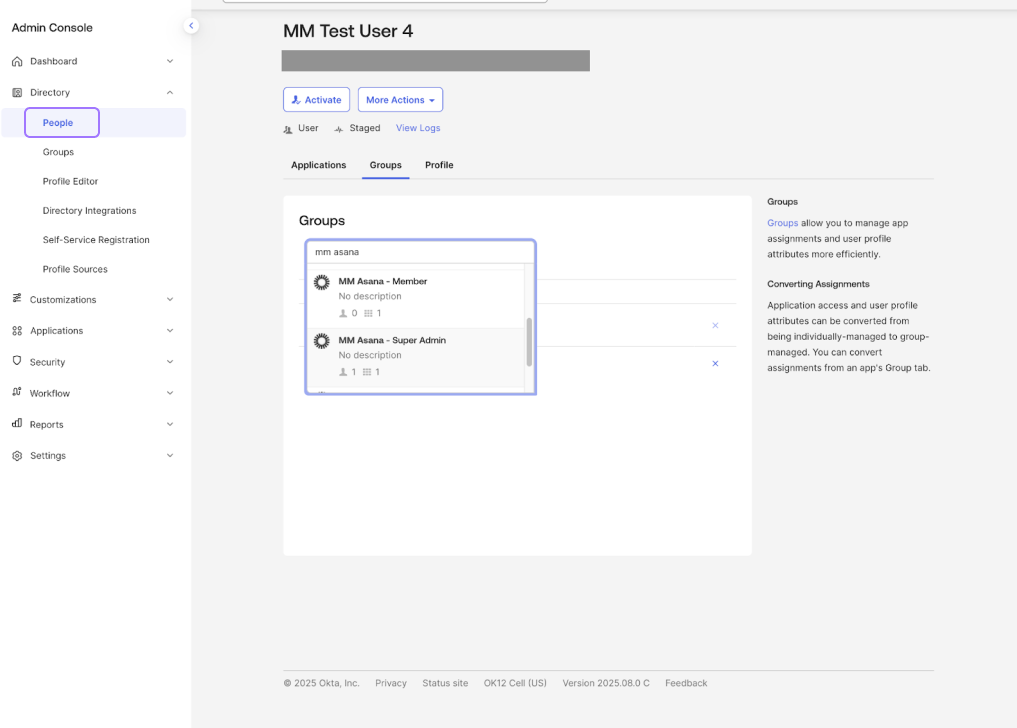
Task: Collapse the Directory section chevron
Action: [x=169, y=93]
